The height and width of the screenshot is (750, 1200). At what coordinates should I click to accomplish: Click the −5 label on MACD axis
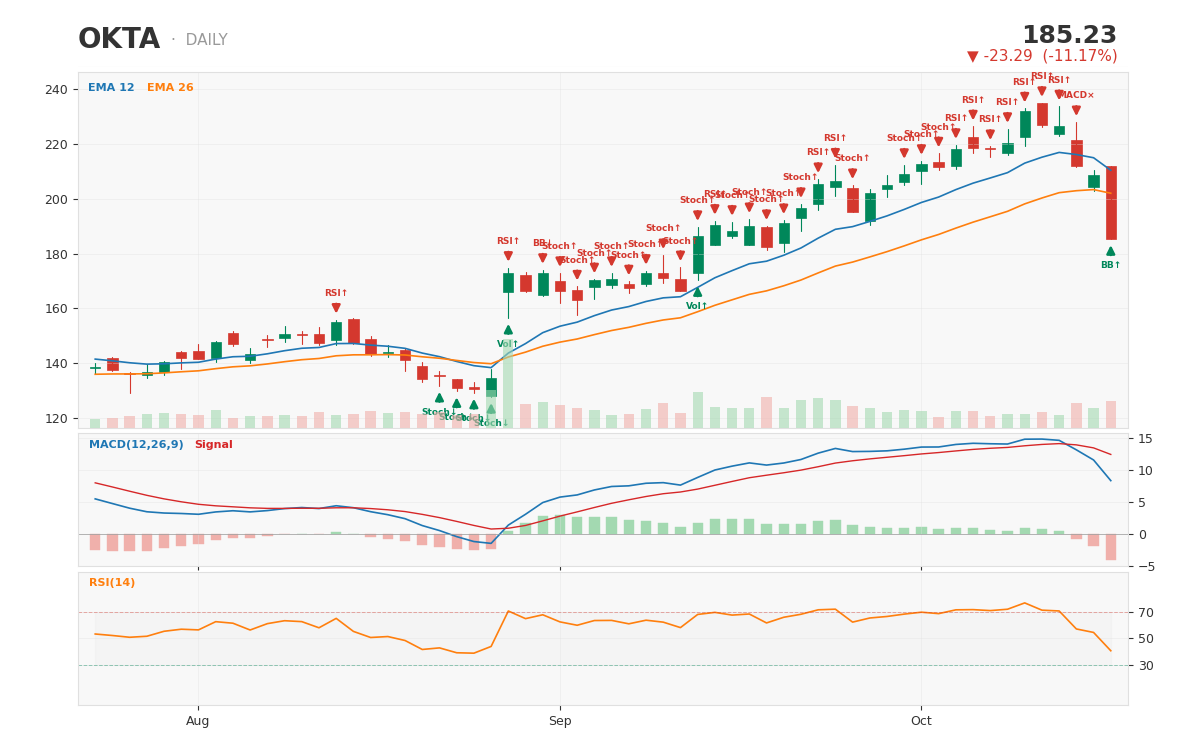pos(1145,567)
